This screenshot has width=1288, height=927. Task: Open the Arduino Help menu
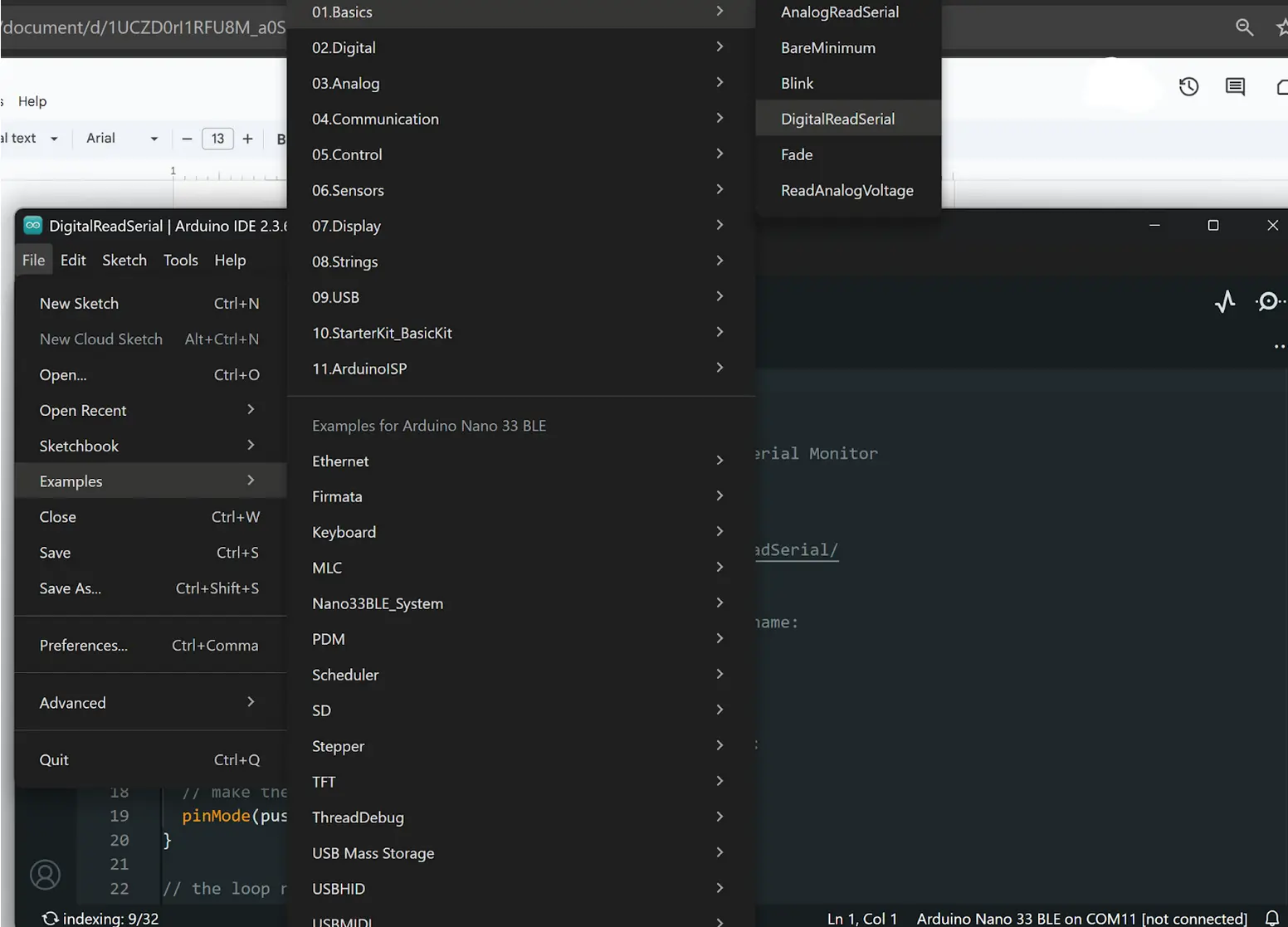click(230, 260)
